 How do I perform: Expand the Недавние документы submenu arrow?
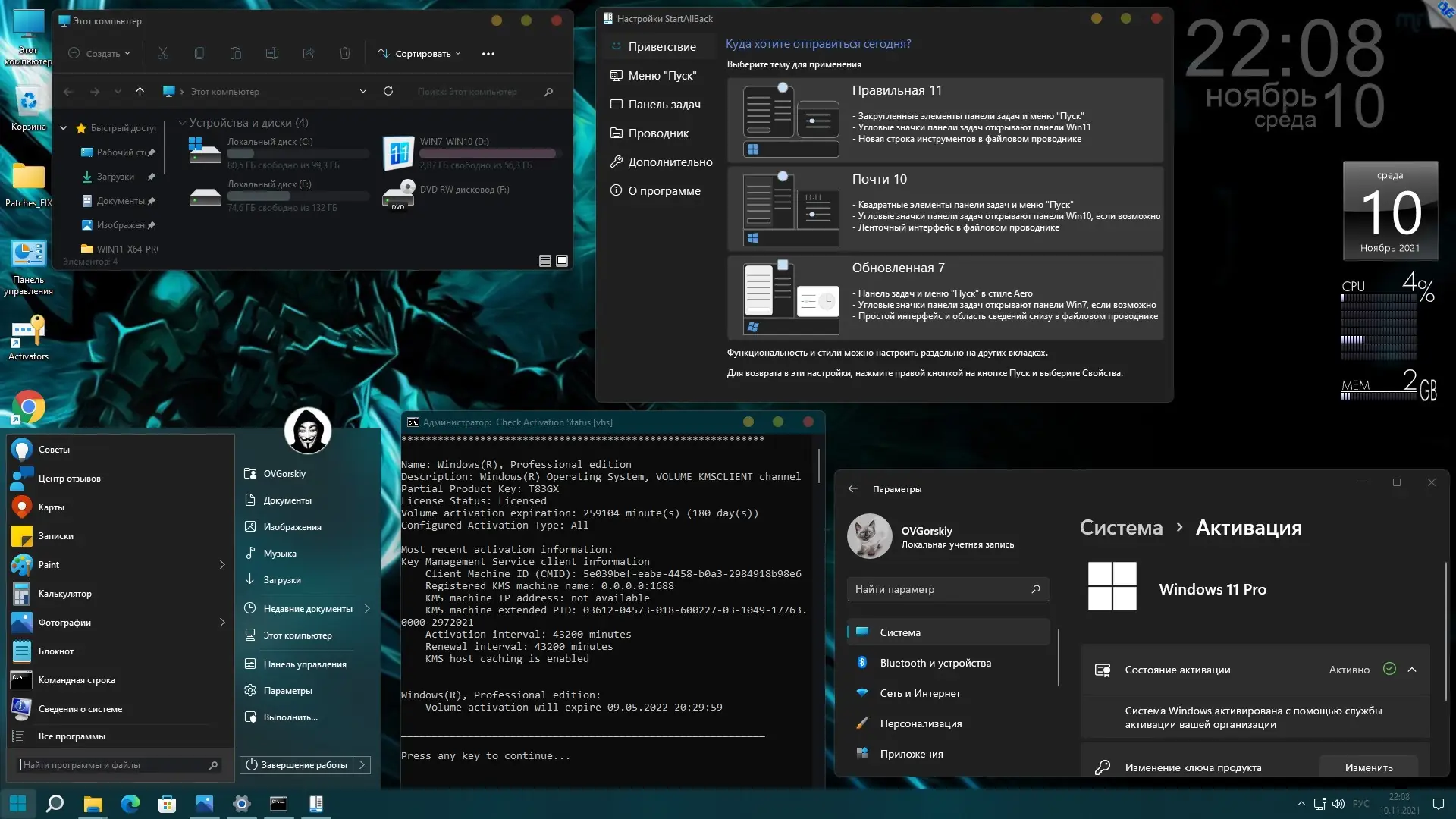367,609
